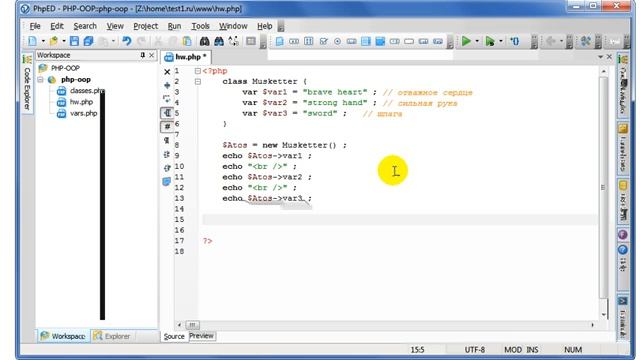Screen dimensions: 640x360
Task: Switch to the Source view tab
Action: coord(174,336)
